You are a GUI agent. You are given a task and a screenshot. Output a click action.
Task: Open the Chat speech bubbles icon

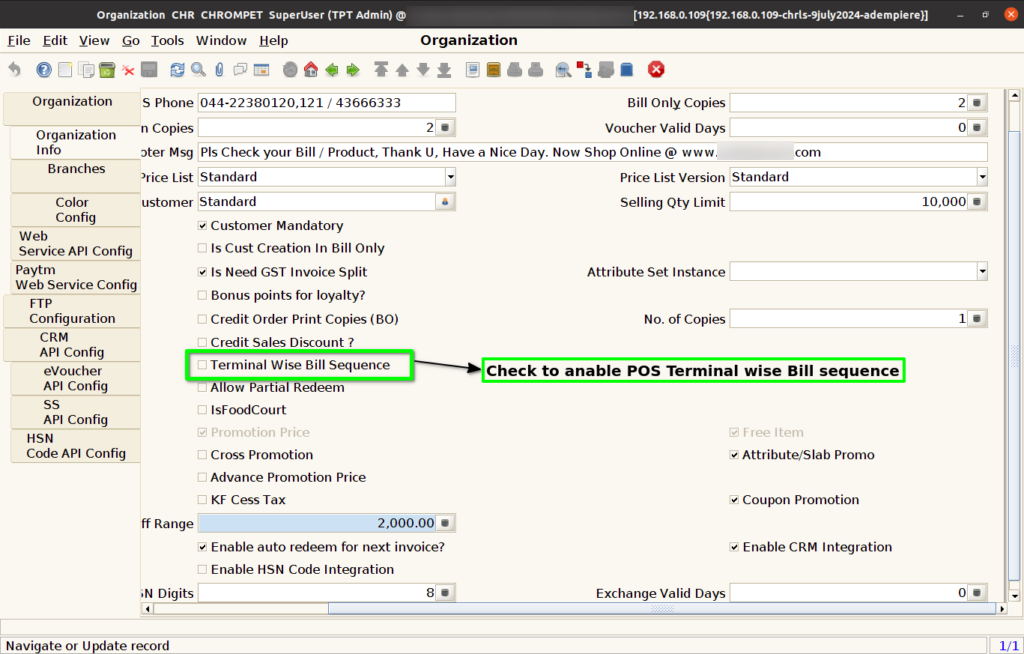pos(240,69)
